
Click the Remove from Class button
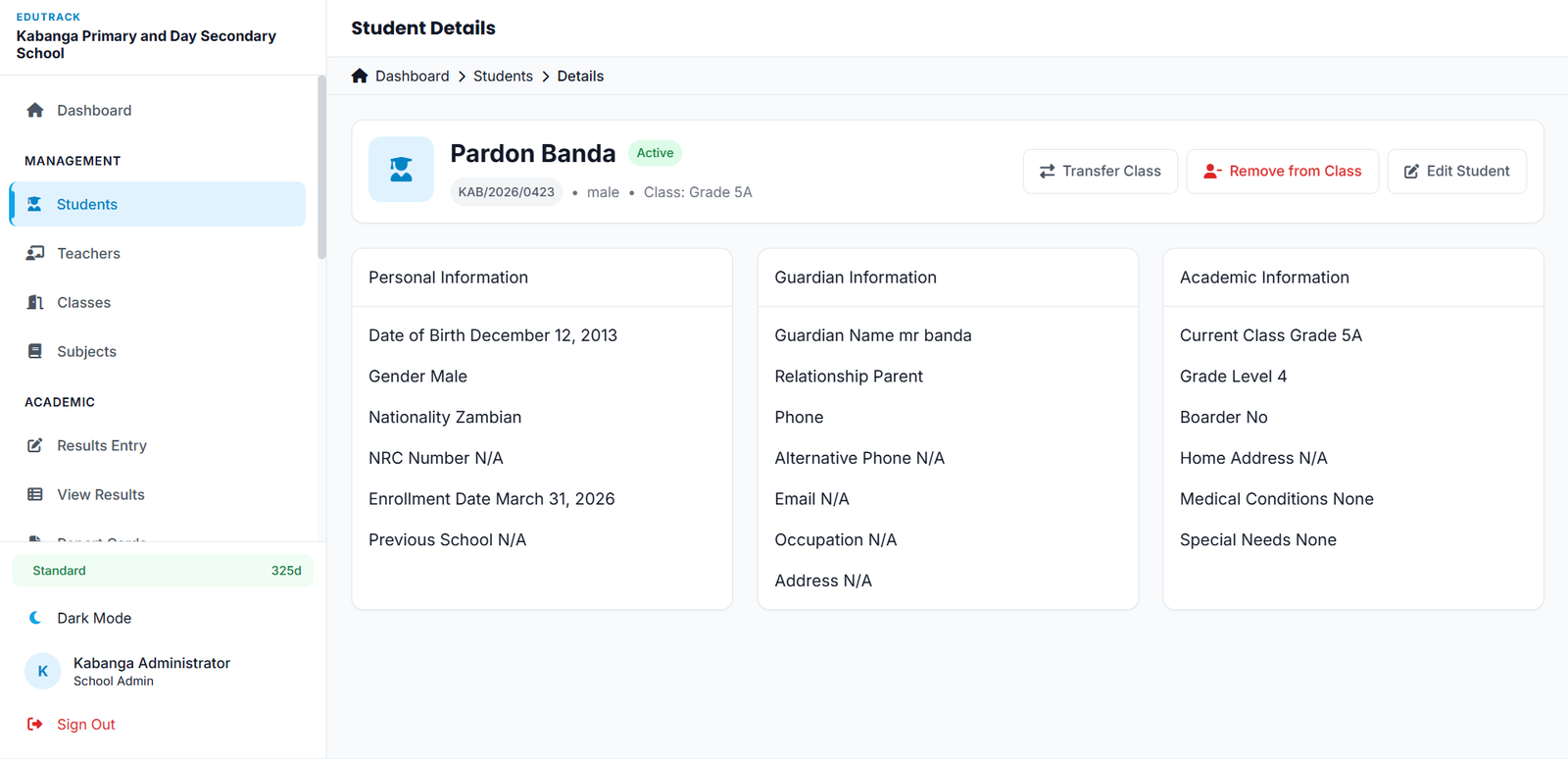pyautogui.click(x=1283, y=171)
